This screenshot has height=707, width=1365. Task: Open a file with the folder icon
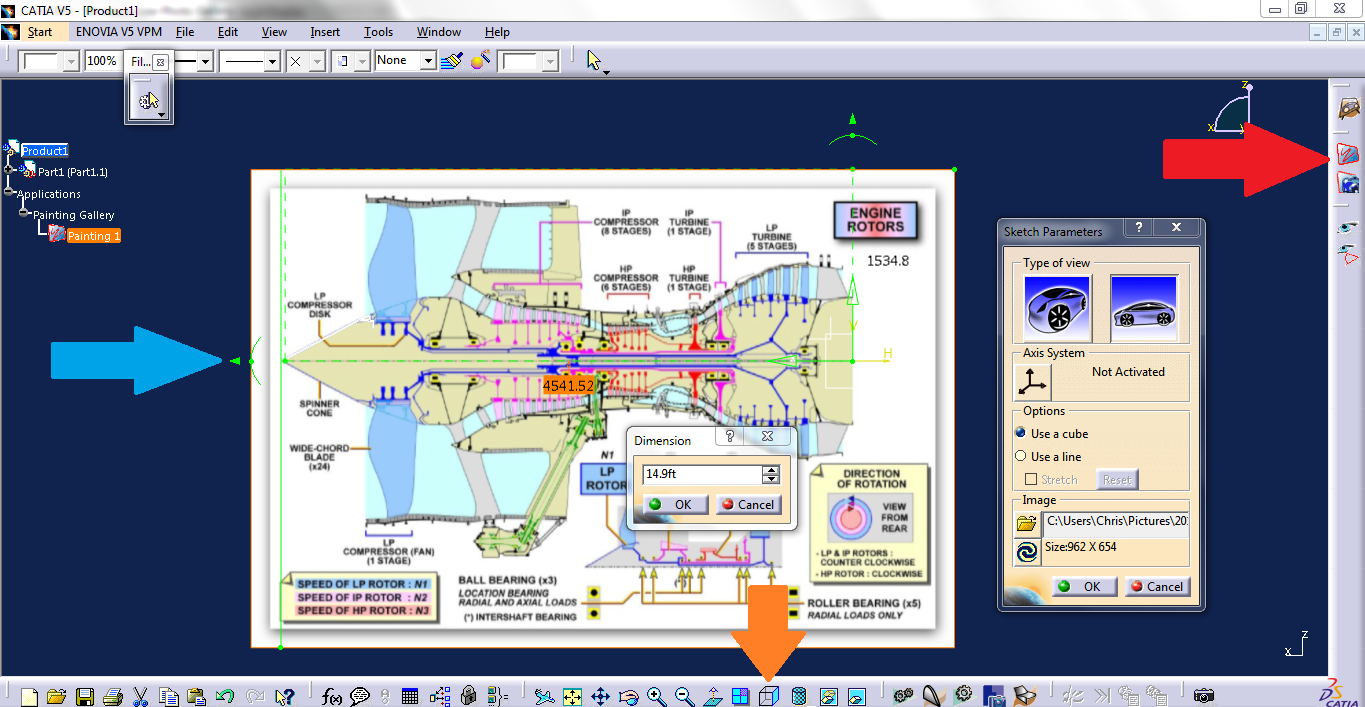click(x=56, y=696)
